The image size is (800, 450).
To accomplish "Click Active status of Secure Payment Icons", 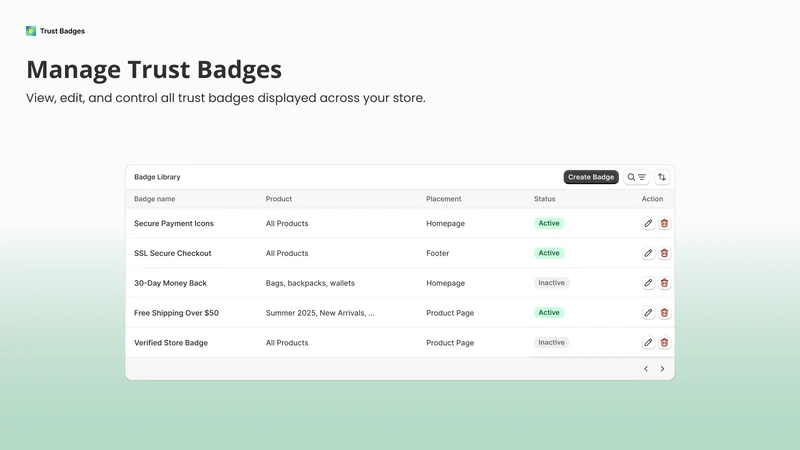I will coord(549,223).
